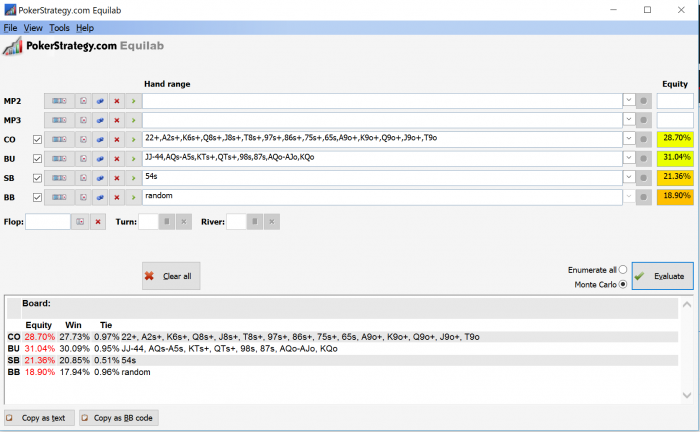Toggle gray round button in SB row
Screen dimensions: 700x432
(x=643, y=178)
